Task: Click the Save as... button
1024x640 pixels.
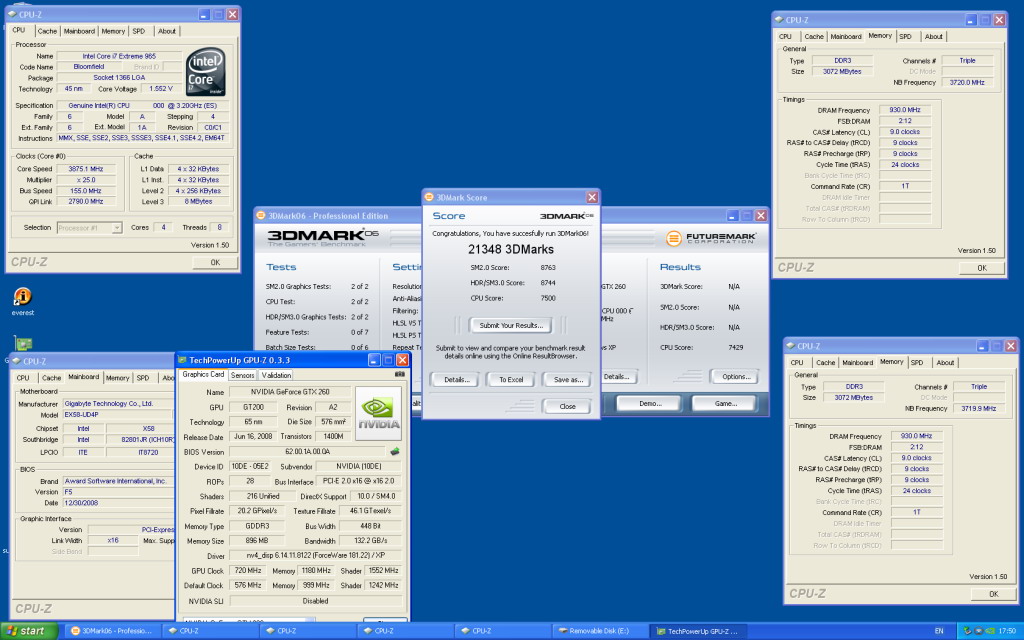Action: point(568,379)
